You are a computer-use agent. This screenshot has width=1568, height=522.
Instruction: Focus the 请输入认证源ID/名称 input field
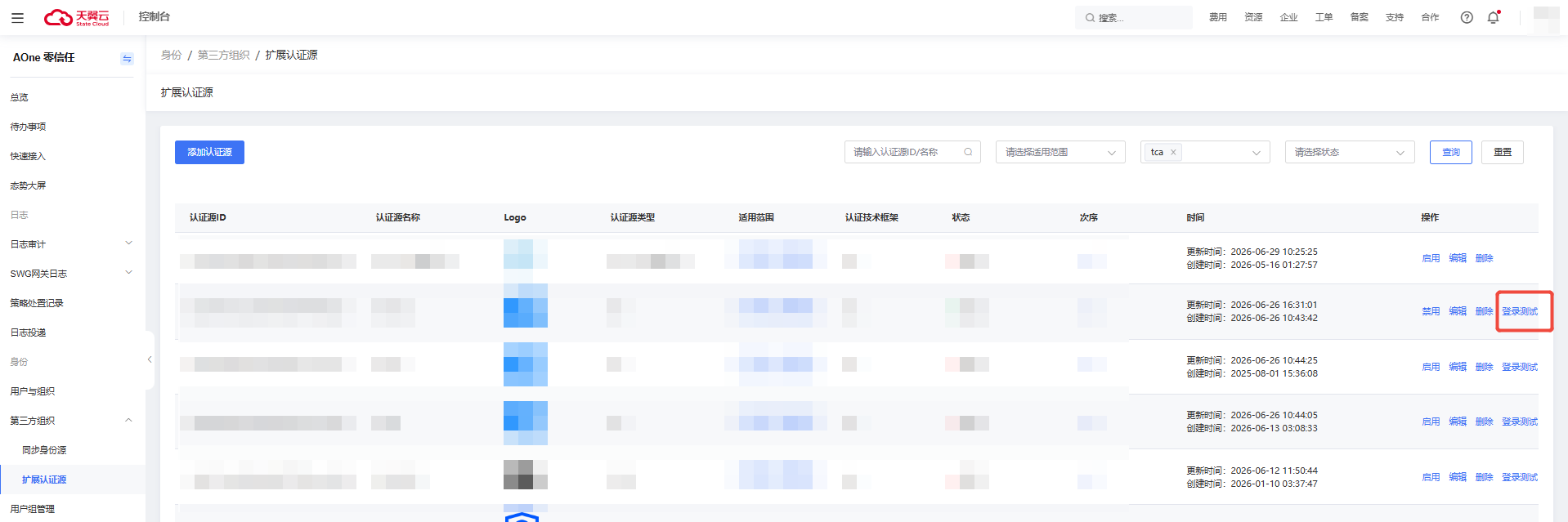point(912,152)
